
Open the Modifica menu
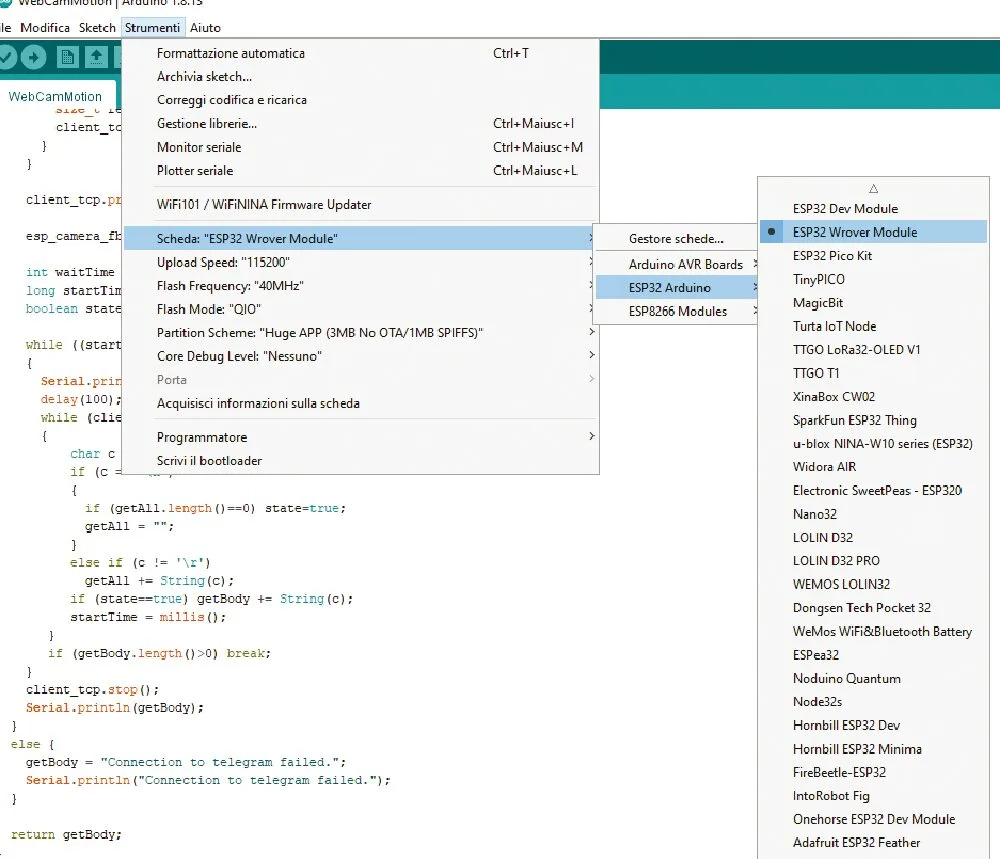[45, 27]
